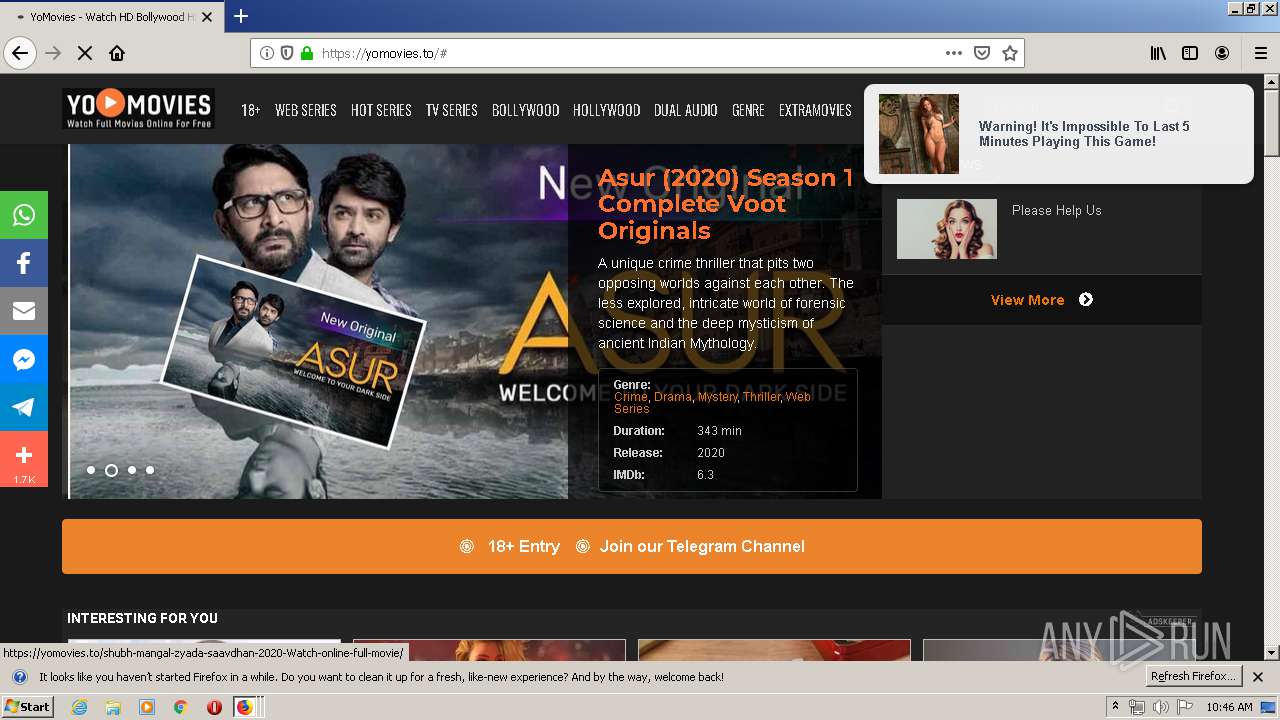Stop loading the page with X button
1280x720 pixels.
[85, 53]
